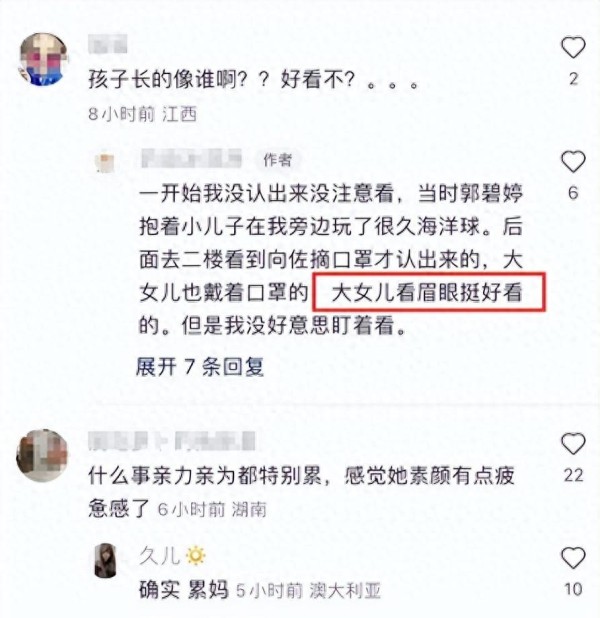Like the Hunan comment with 22 likes
Viewport: 600px width, 618px height.
(x=573, y=444)
